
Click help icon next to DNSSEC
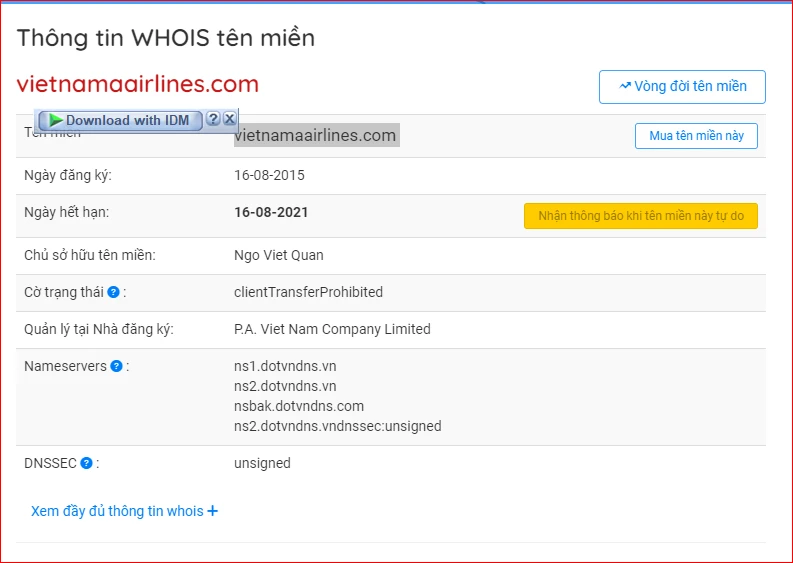(86, 463)
